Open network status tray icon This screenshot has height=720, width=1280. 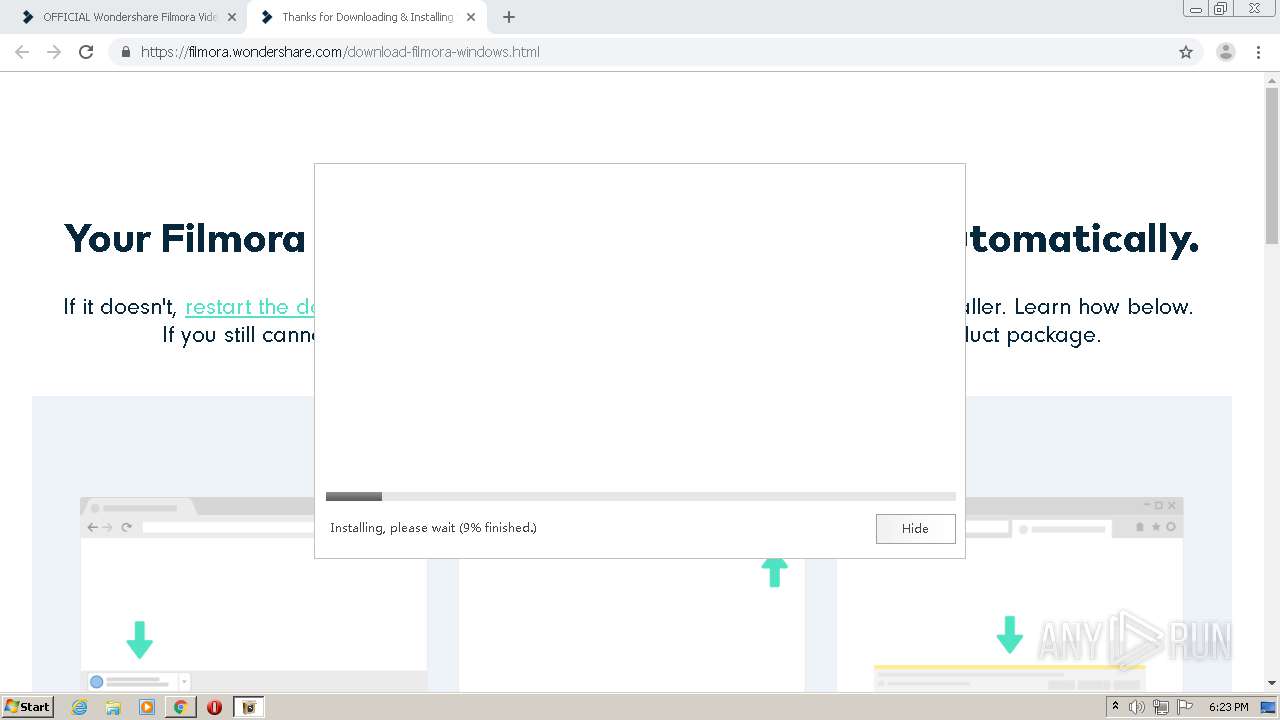pyautogui.click(x=1161, y=707)
